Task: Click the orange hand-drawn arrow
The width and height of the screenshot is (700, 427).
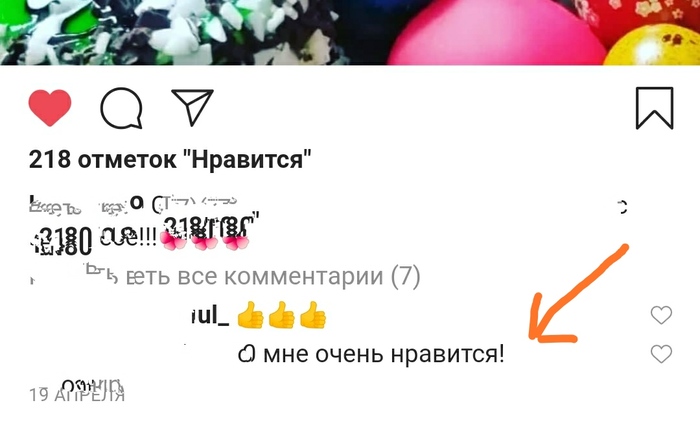Action: coord(579,294)
